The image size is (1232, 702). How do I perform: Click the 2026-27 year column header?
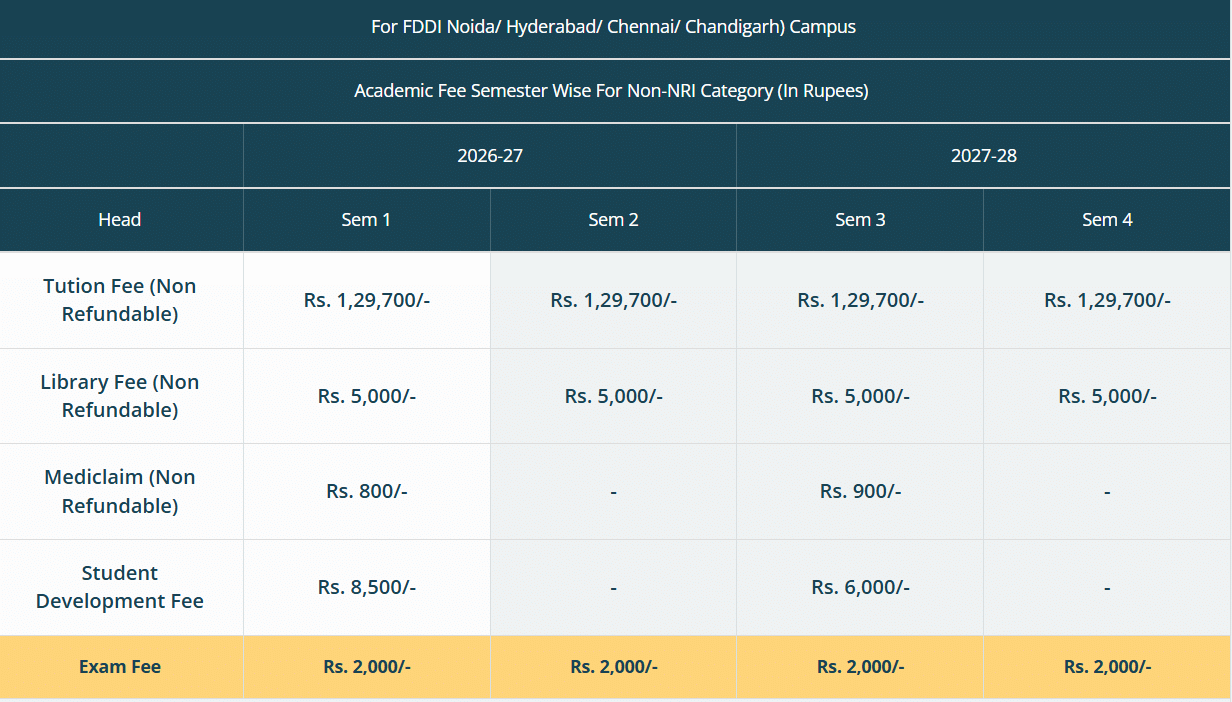click(x=490, y=156)
